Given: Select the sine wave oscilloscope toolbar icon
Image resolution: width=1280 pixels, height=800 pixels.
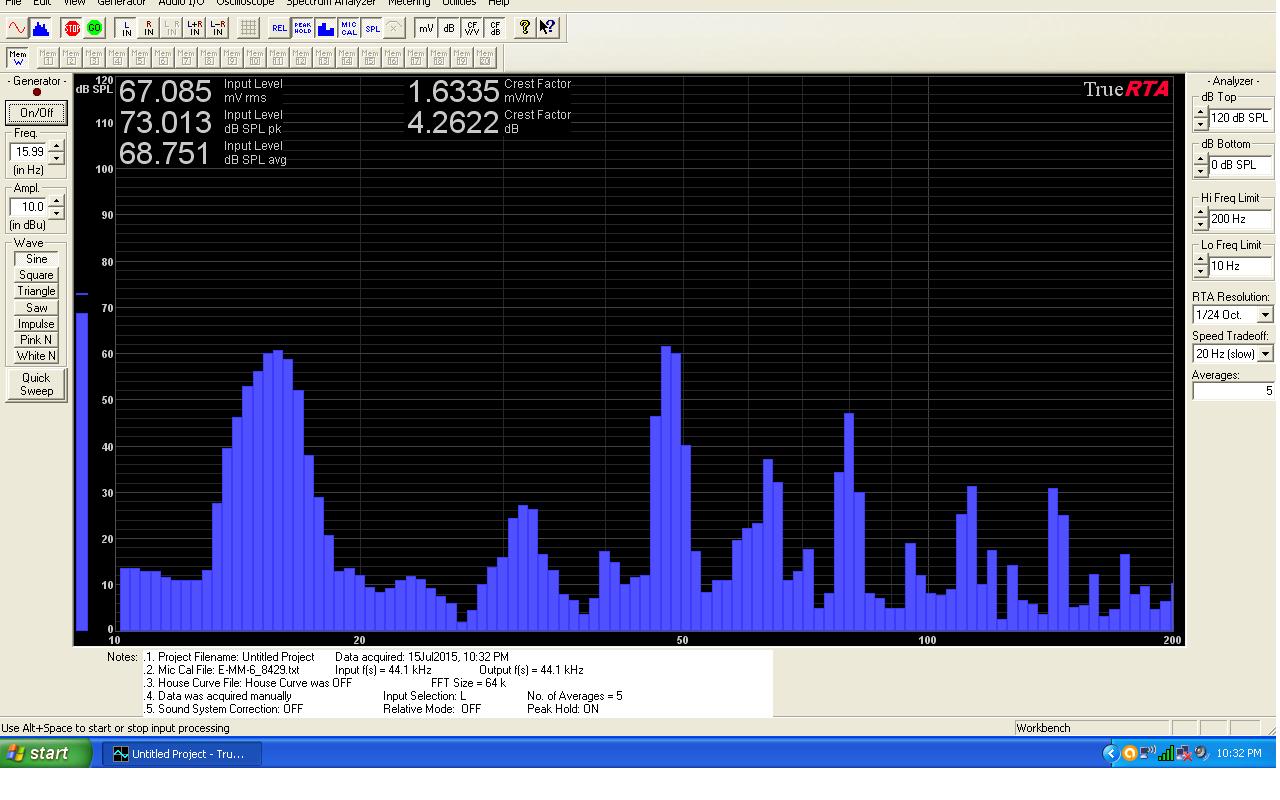Looking at the screenshot, I should (x=17, y=28).
